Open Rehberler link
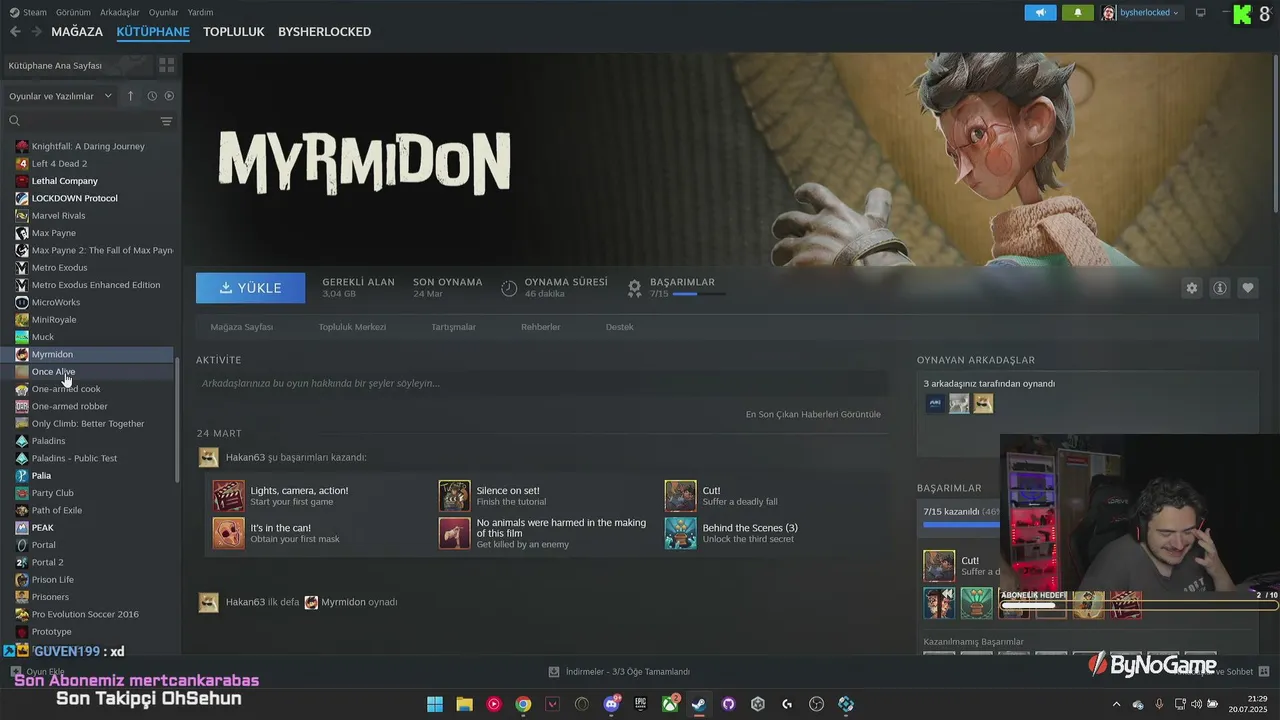Viewport: 1280px width, 720px height. [540, 327]
